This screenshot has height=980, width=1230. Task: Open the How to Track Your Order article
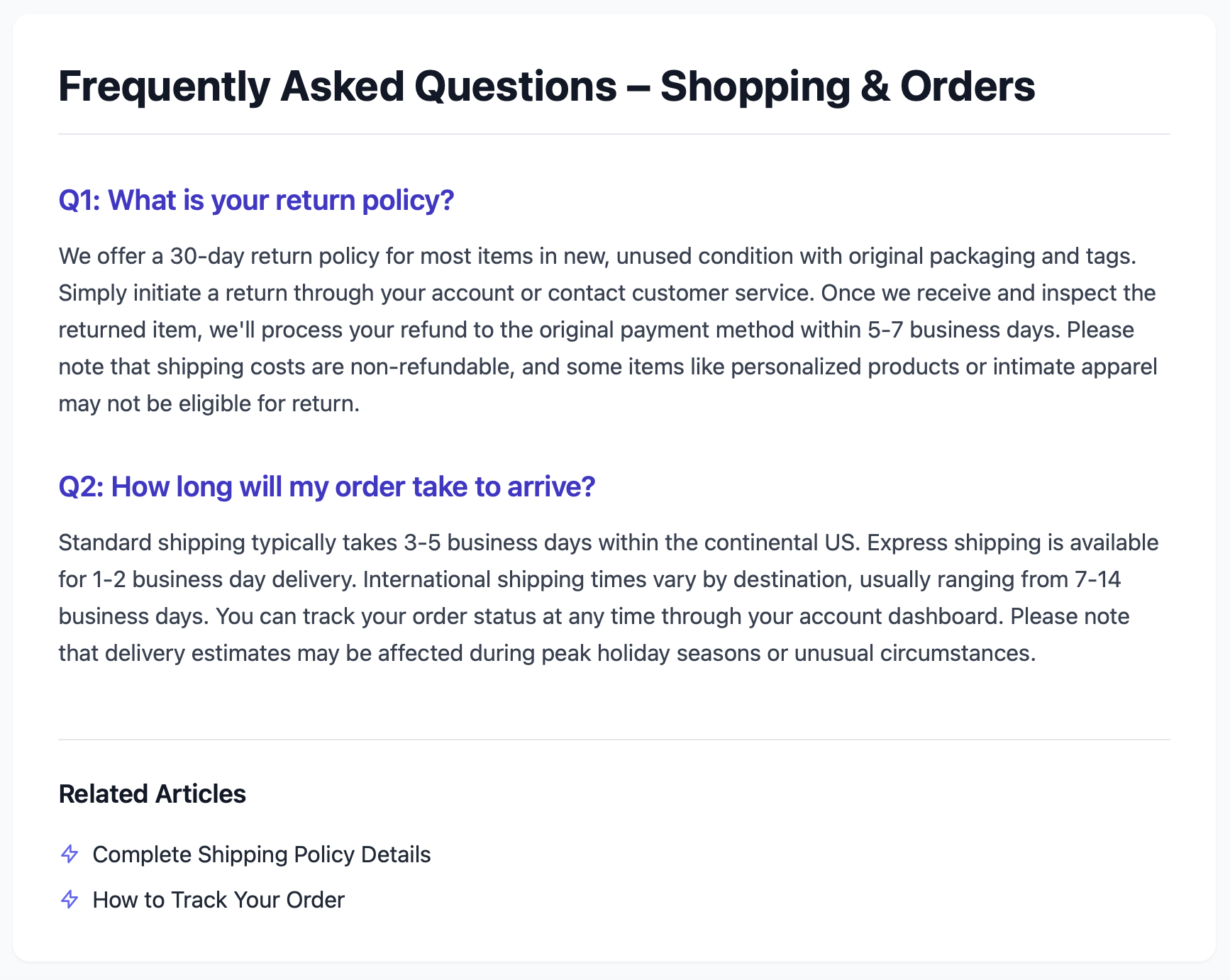click(218, 900)
